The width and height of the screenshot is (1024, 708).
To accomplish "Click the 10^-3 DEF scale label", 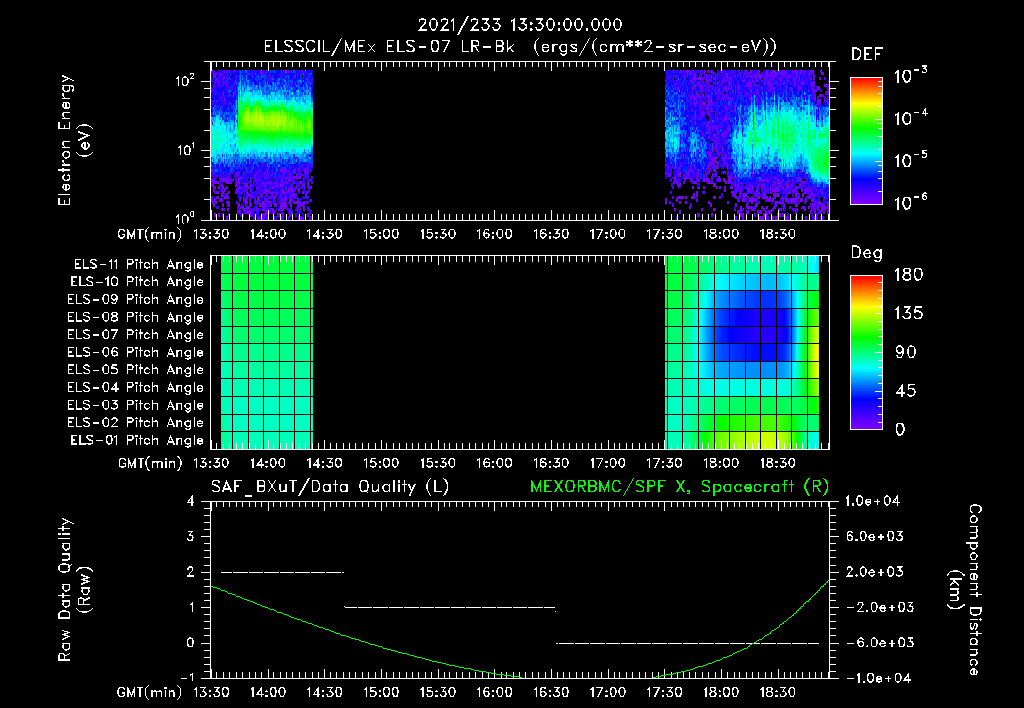I will tap(910, 76).
